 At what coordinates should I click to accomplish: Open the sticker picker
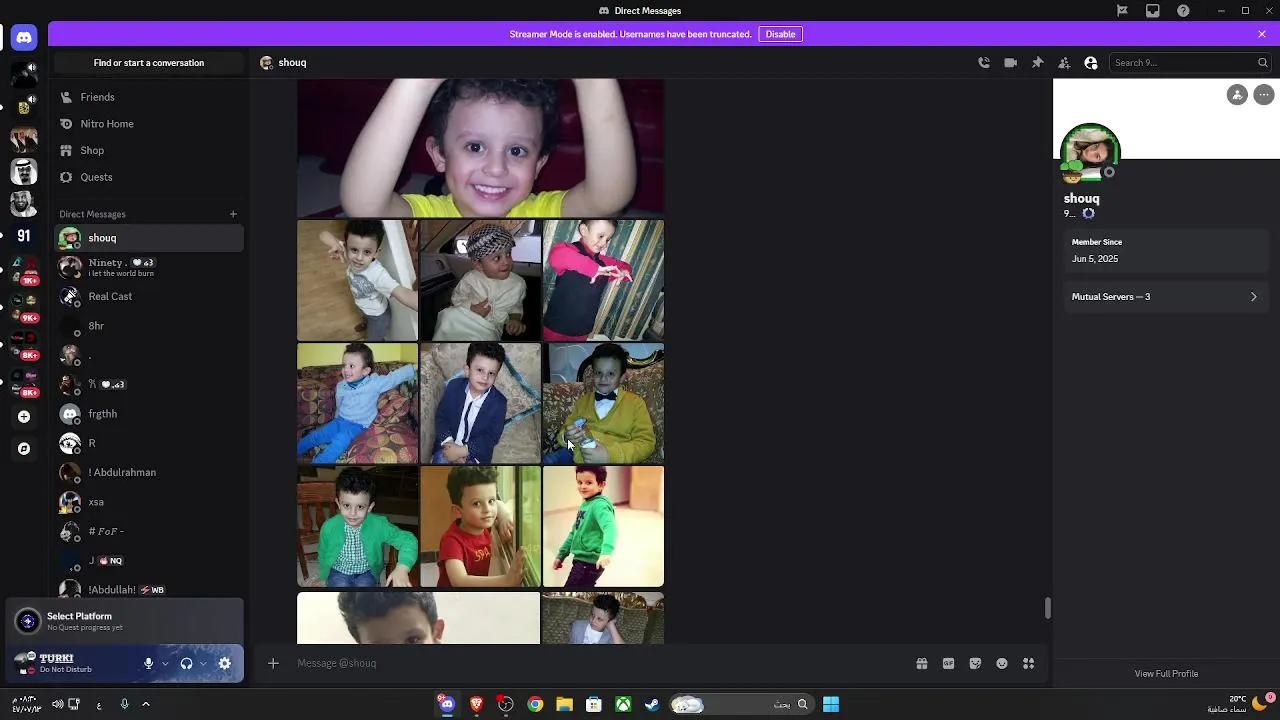point(975,663)
